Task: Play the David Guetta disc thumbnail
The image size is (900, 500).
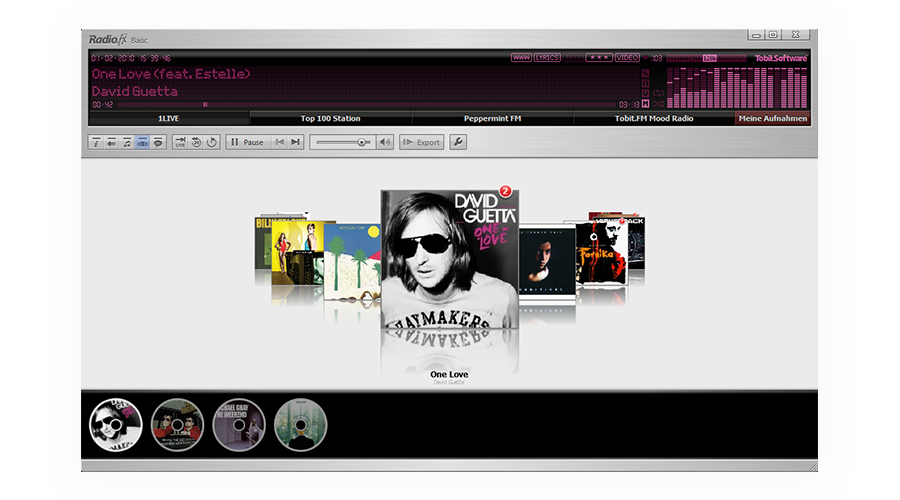Action: pyautogui.click(x=116, y=425)
